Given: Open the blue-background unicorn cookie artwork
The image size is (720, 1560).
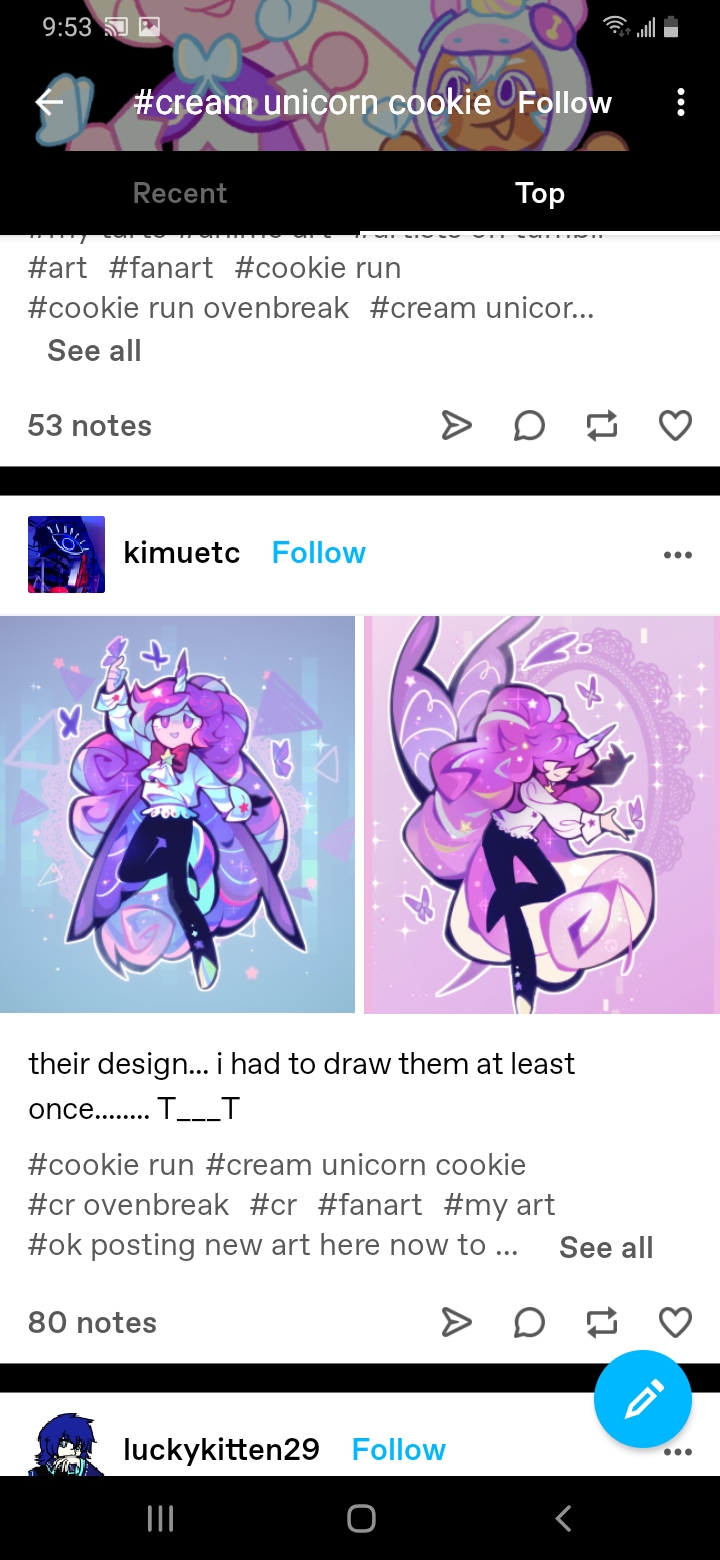Looking at the screenshot, I should [177, 814].
